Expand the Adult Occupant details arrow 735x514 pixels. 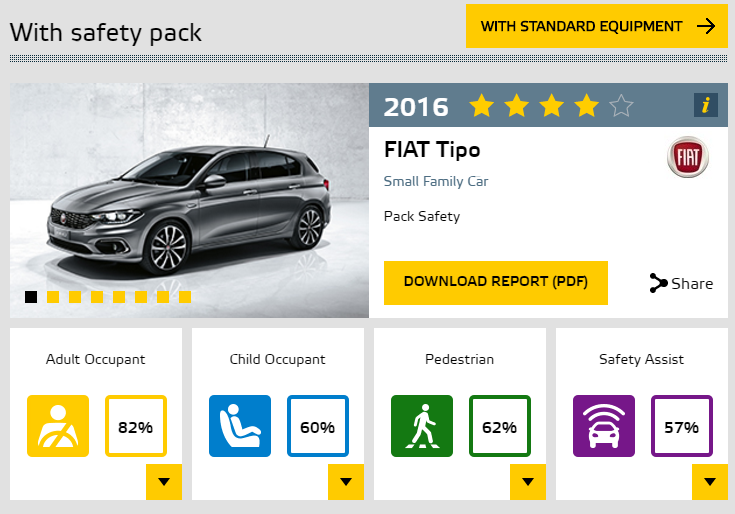pyautogui.click(x=164, y=482)
